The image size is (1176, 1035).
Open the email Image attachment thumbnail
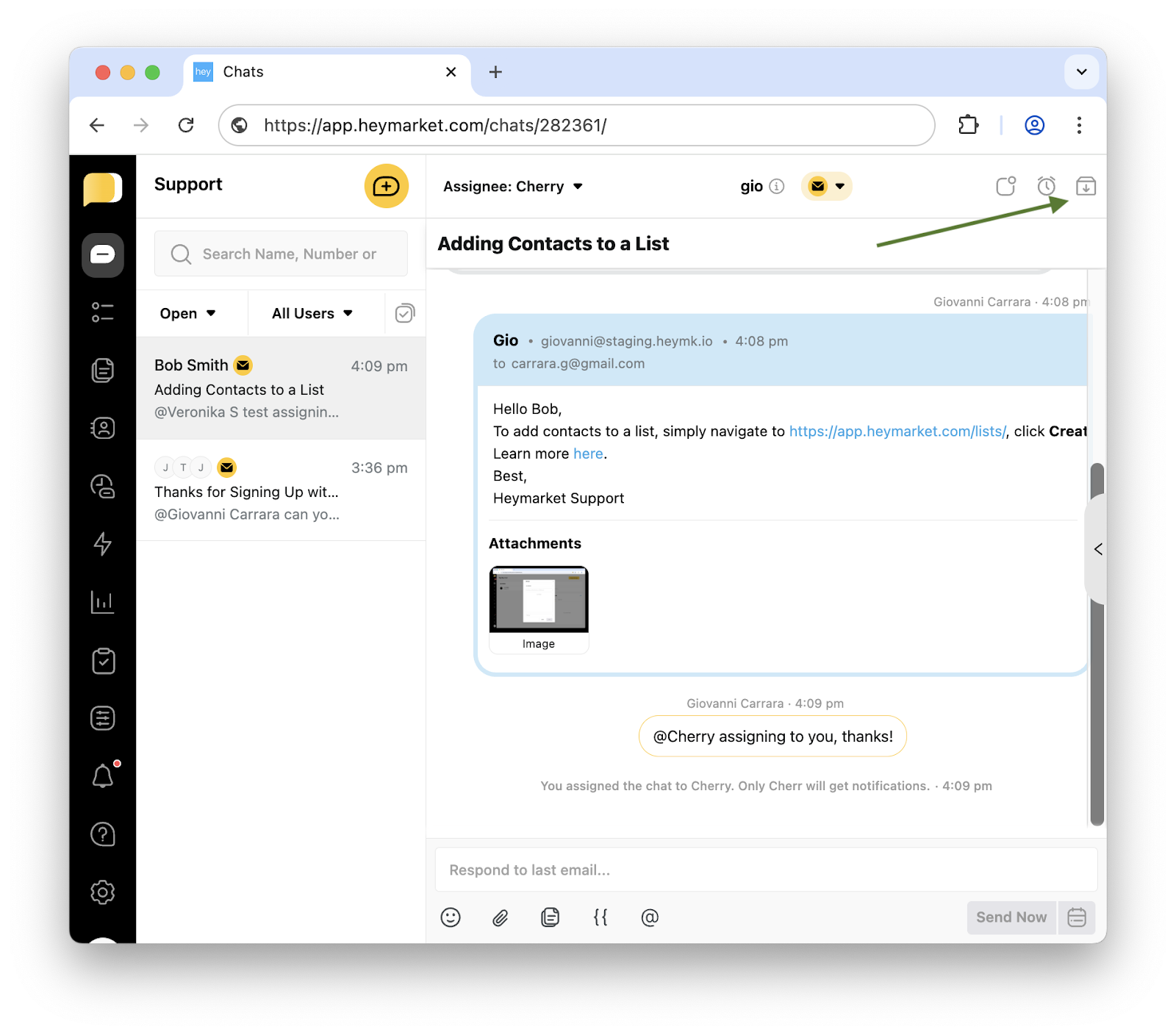pos(539,609)
